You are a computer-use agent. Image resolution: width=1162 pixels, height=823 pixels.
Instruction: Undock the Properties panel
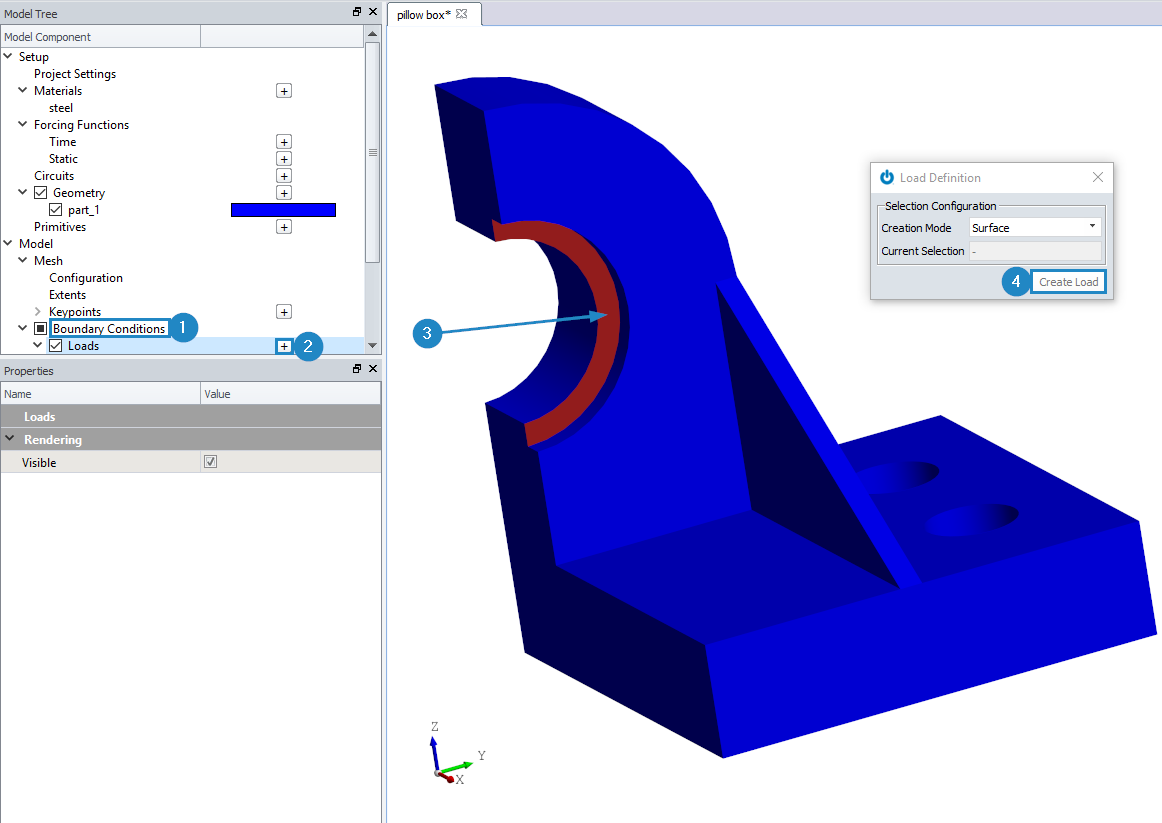tap(357, 369)
